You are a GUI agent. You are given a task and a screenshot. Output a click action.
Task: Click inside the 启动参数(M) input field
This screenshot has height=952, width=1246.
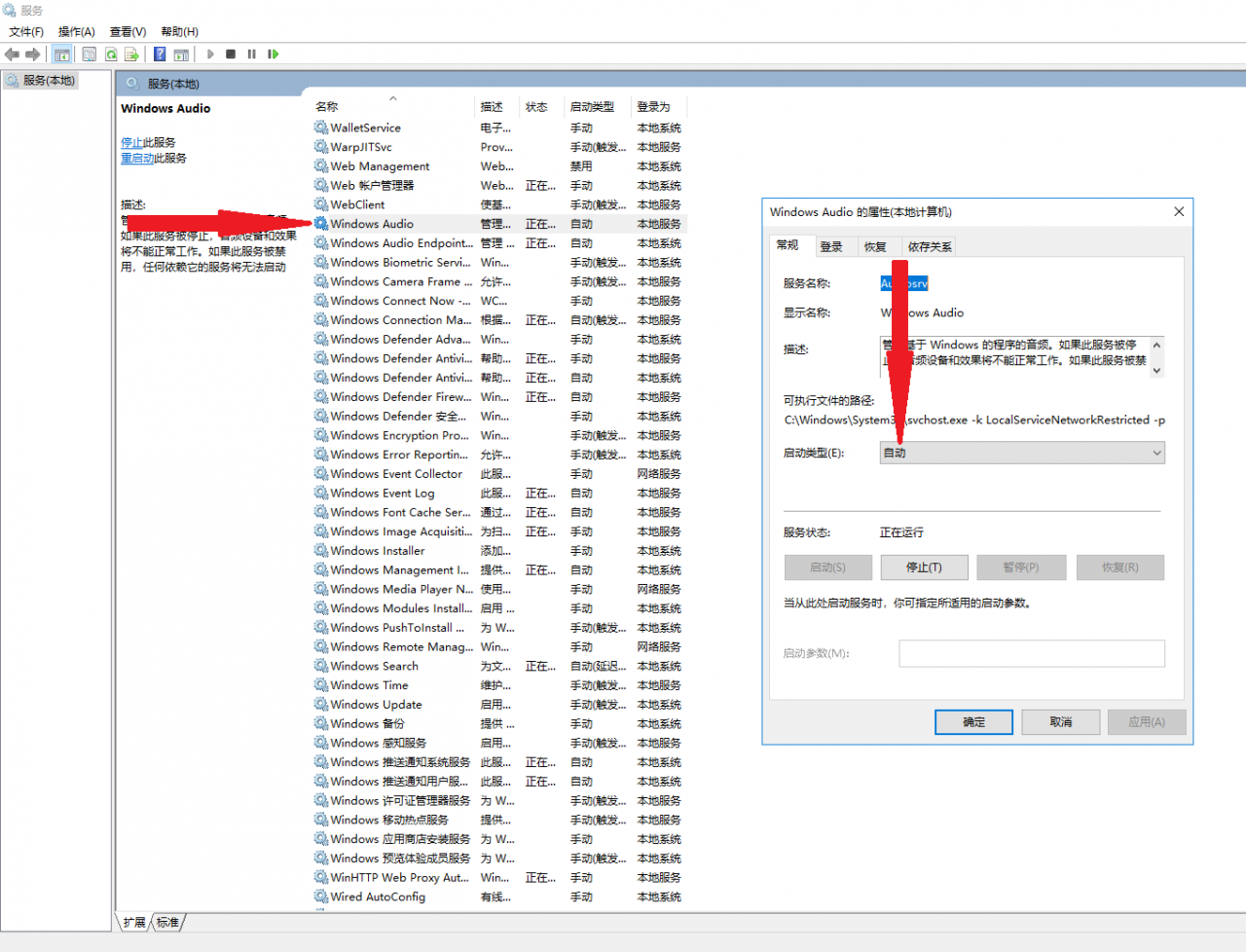point(1032,653)
